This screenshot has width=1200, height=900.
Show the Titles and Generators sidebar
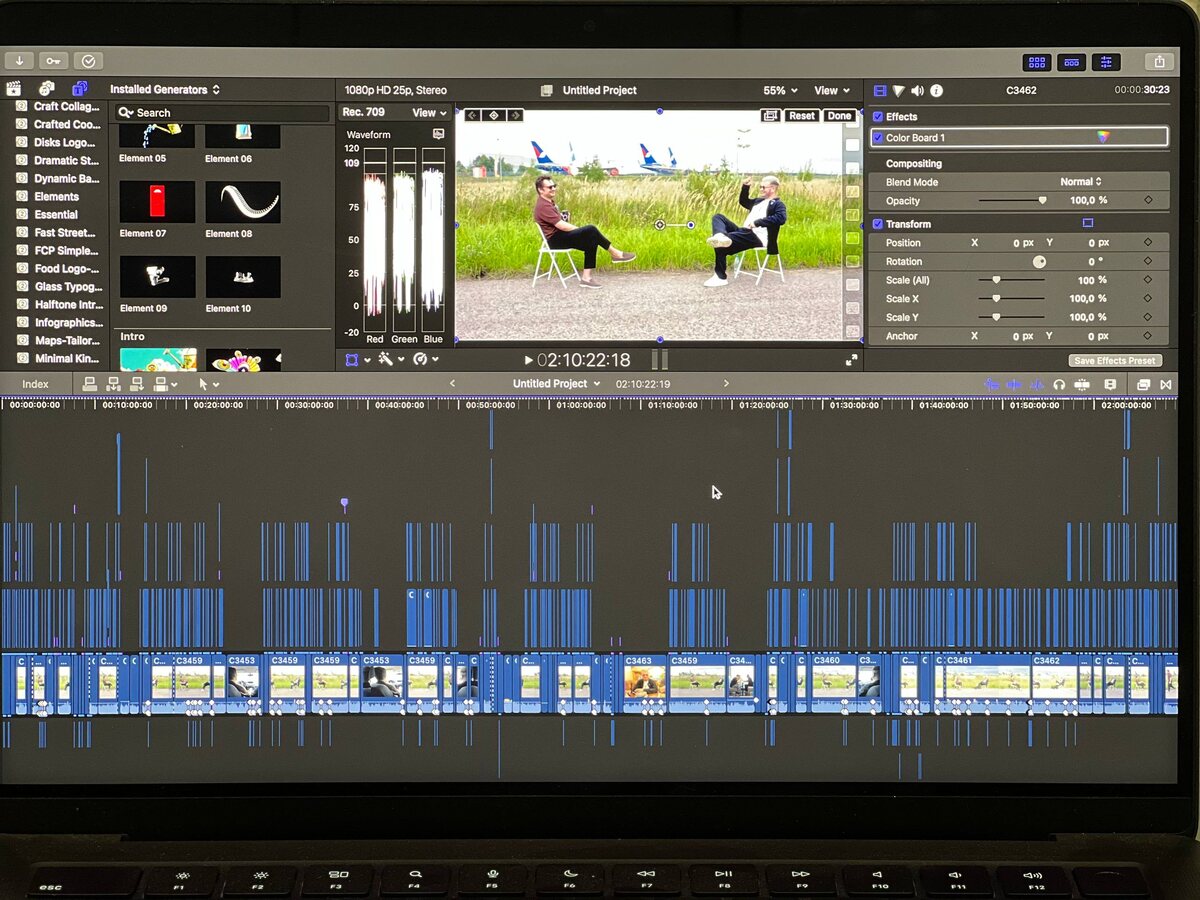(80, 88)
